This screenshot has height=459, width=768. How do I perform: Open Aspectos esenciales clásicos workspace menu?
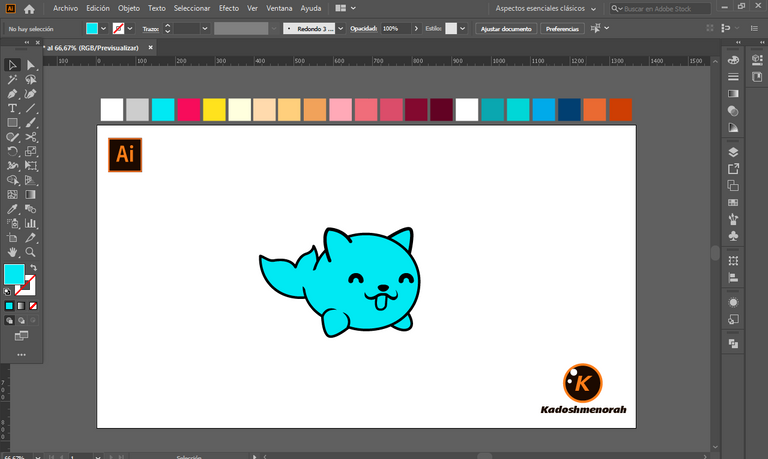click(546, 8)
